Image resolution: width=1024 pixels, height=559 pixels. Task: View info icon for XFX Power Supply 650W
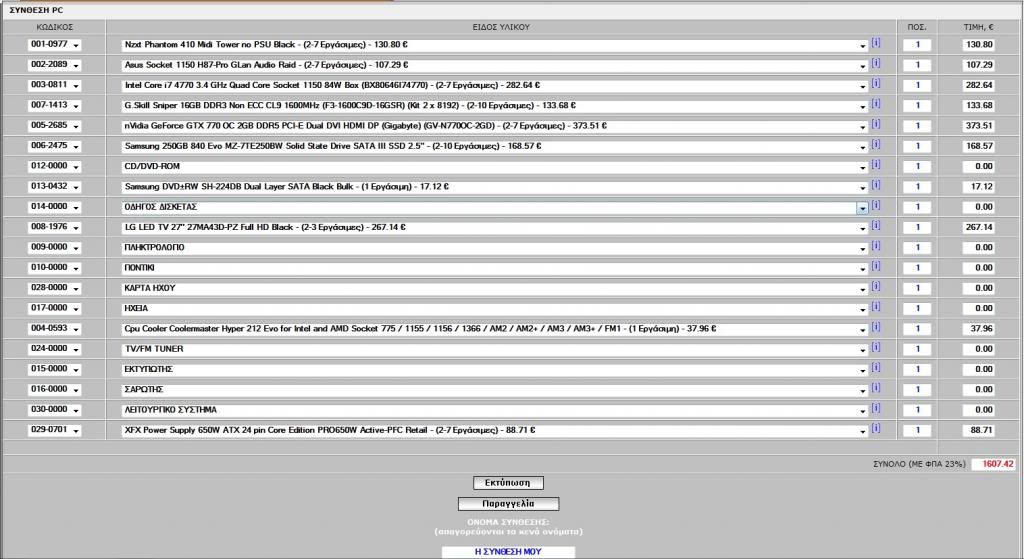(x=876, y=429)
